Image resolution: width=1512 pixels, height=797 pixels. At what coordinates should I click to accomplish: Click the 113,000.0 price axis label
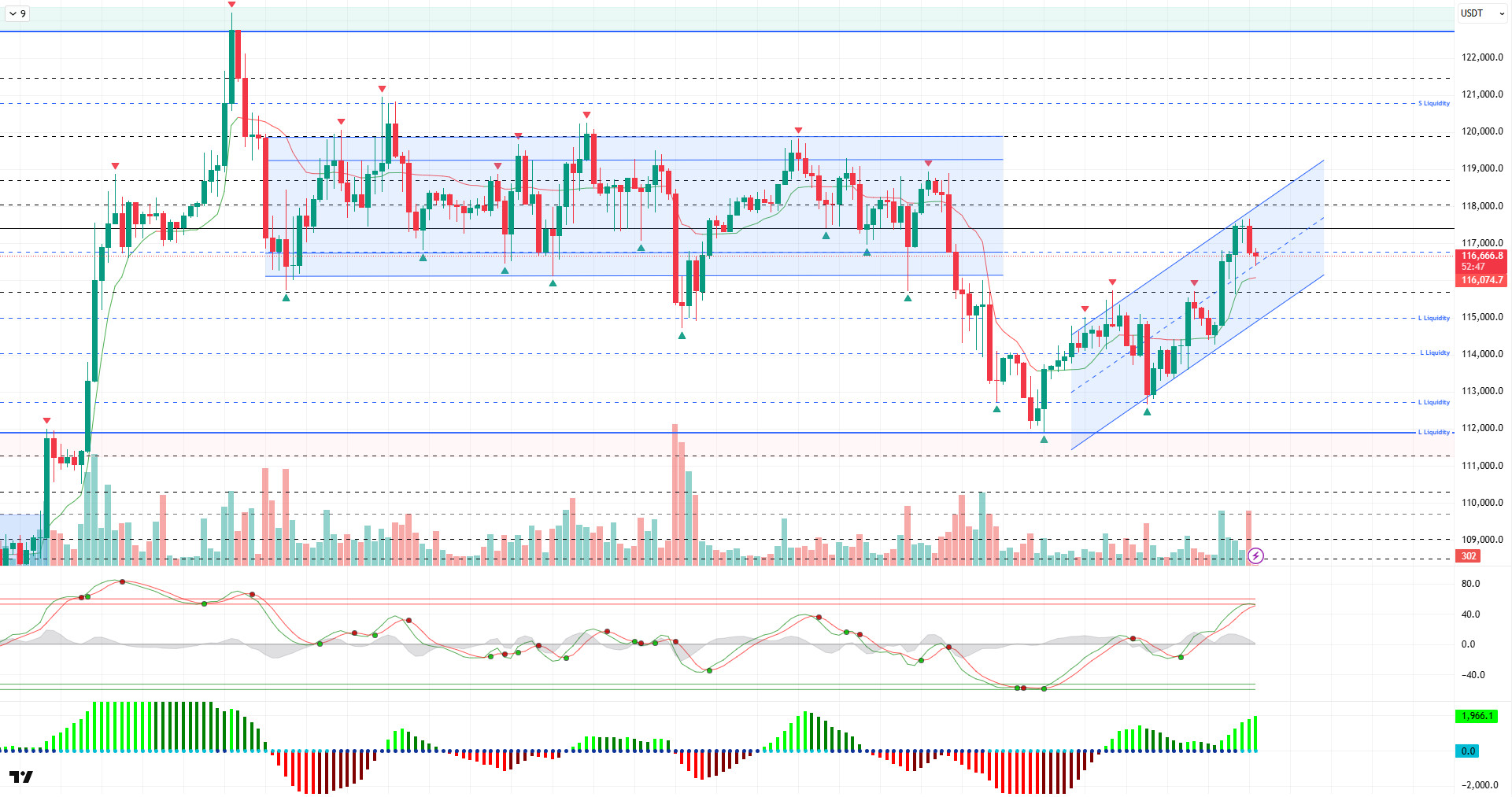(1482, 391)
